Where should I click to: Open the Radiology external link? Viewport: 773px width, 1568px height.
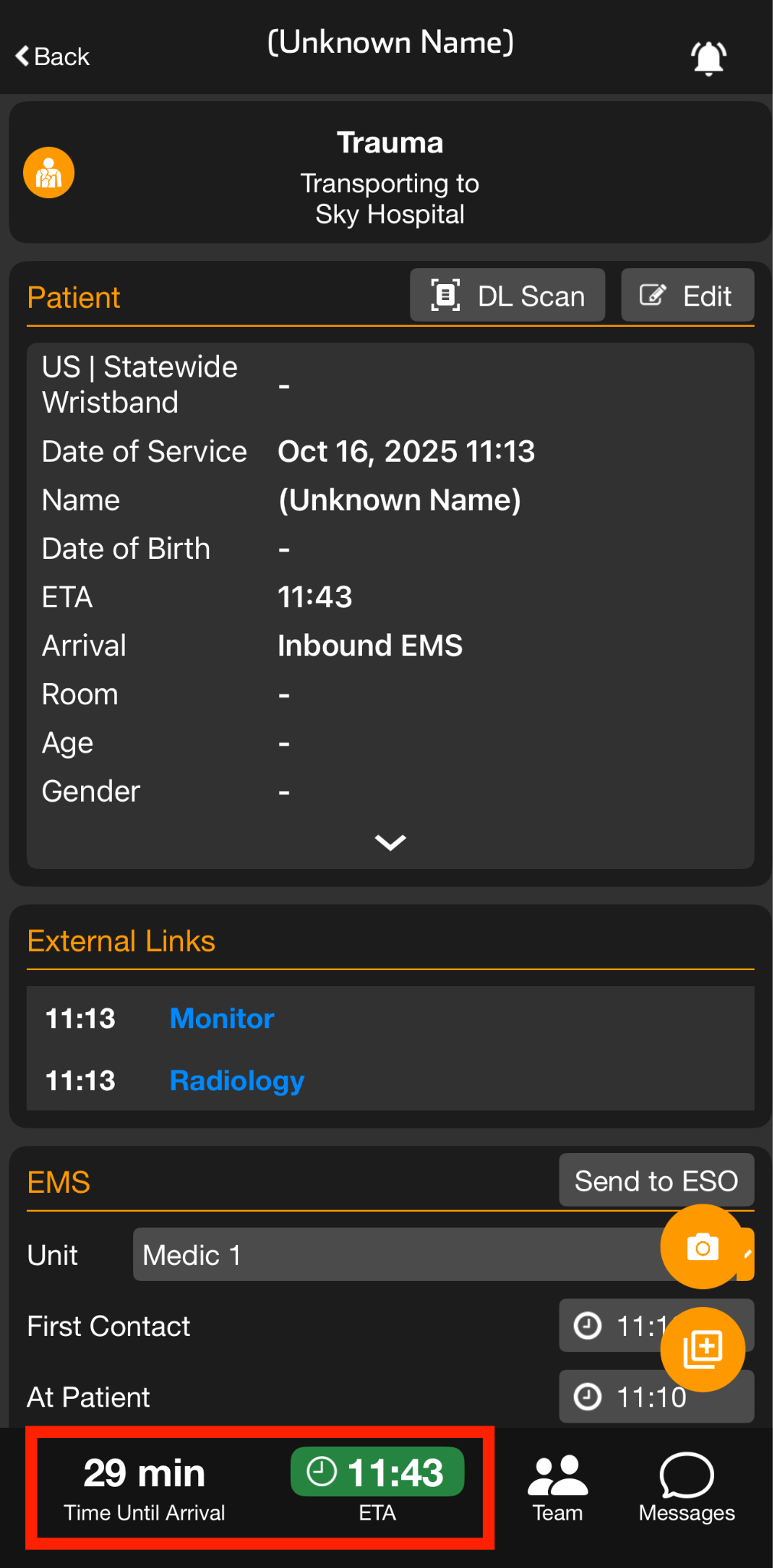click(236, 1080)
